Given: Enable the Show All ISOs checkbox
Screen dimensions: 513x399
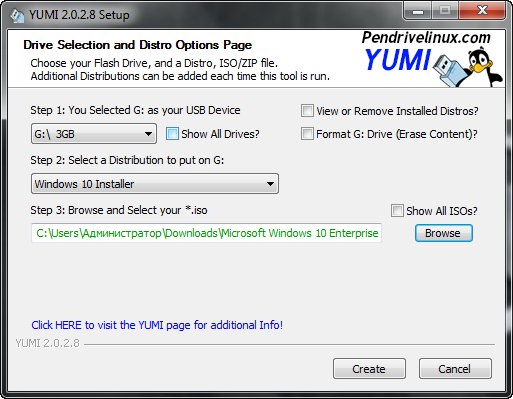Looking at the screenshot, I should tap(397, 211).
